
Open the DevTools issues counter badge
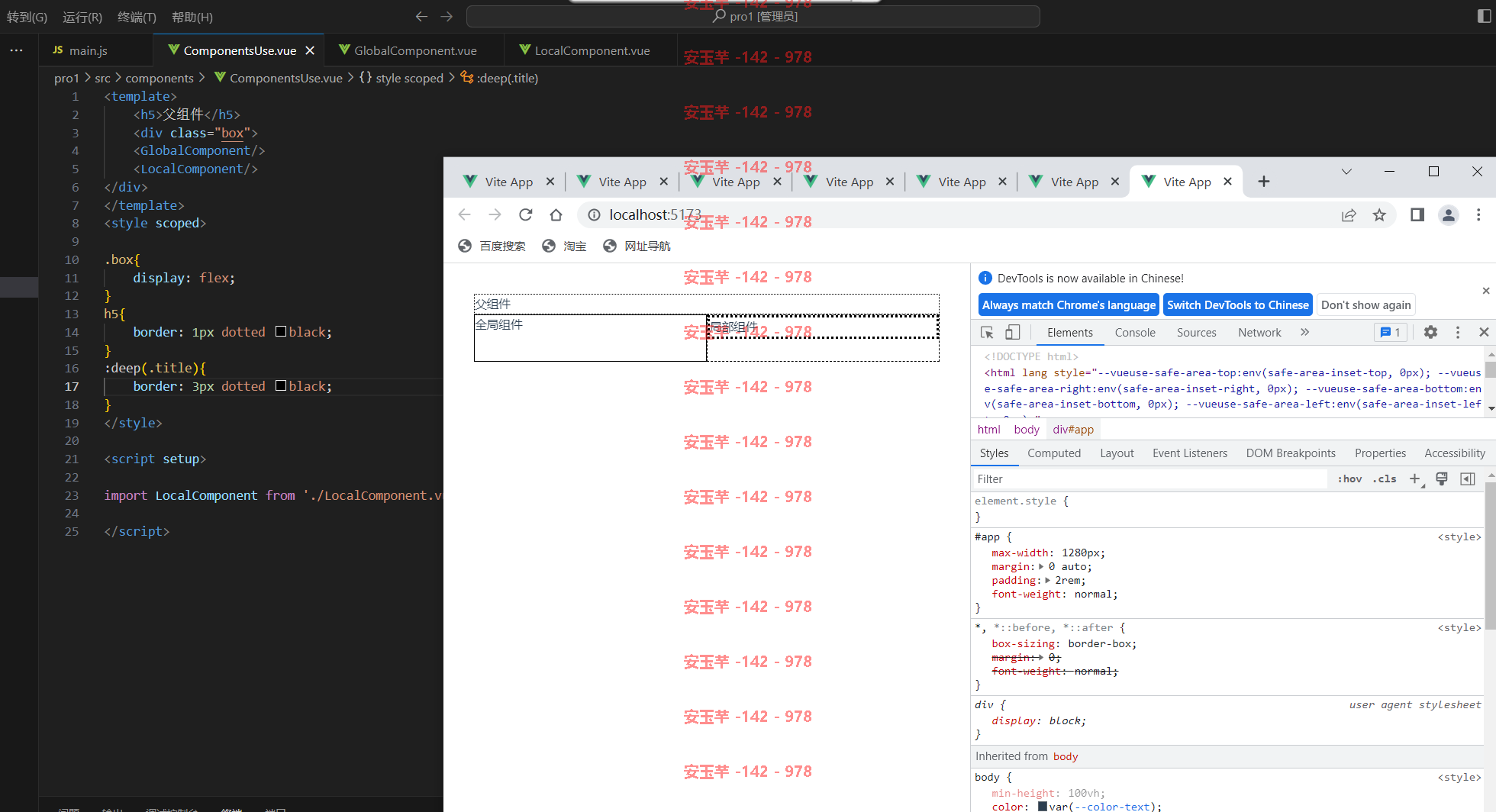click(x=1390, y=333)
